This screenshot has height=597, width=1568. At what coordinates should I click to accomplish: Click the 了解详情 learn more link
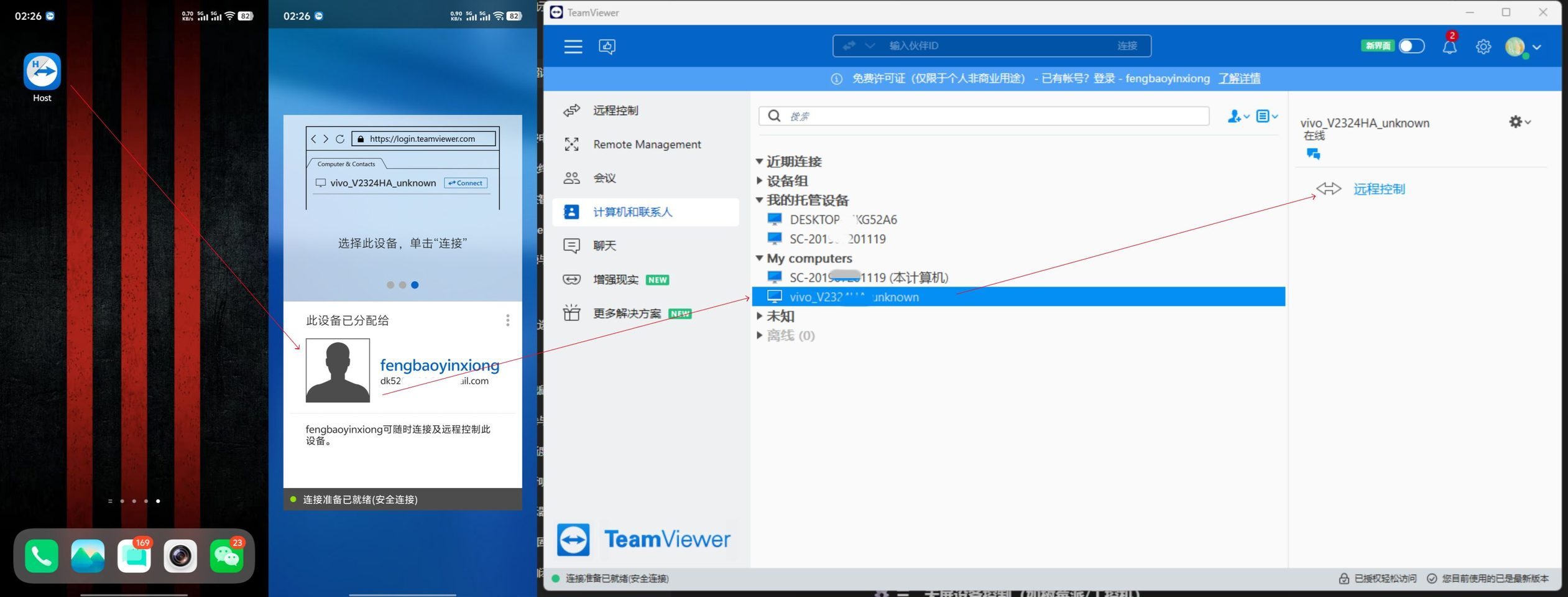click(x=1239, y=78)
